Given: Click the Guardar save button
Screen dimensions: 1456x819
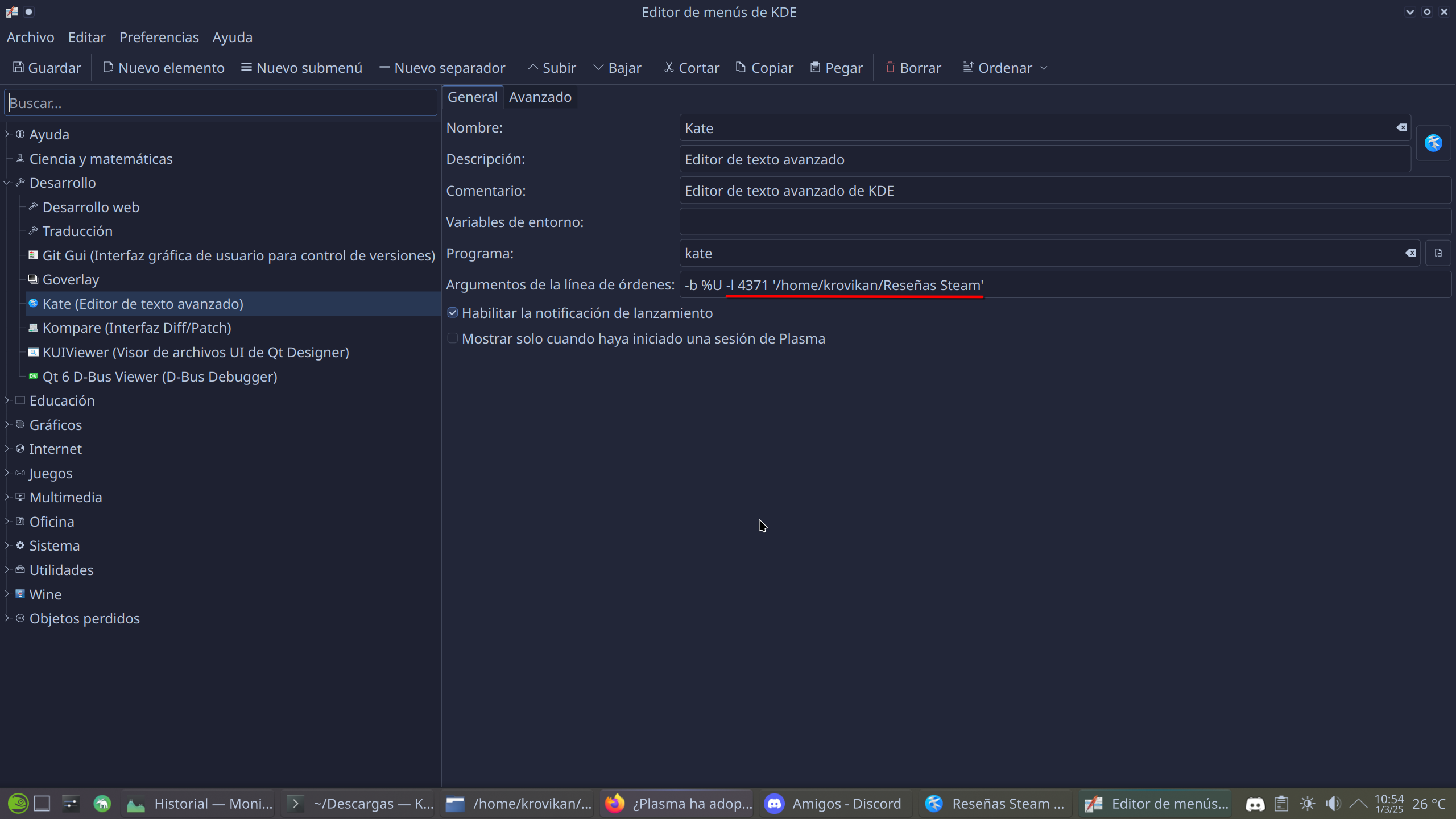Looking at the screenshot, I should tap(47, 68).
